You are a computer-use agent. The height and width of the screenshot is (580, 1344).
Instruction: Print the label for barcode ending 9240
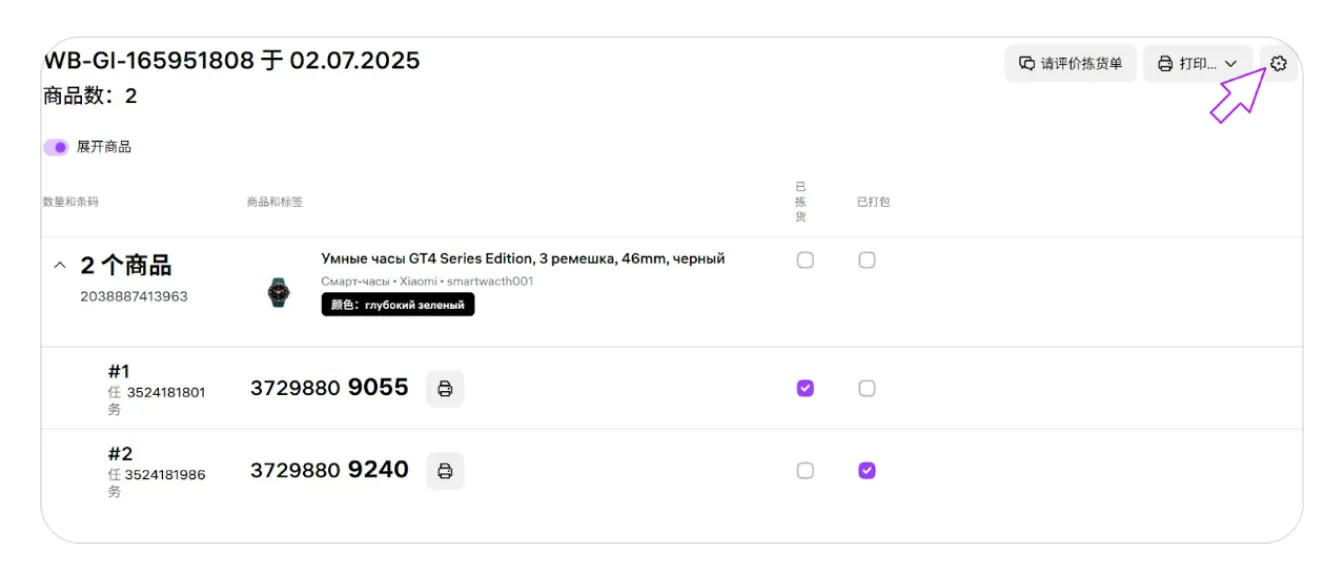[445, 470]
